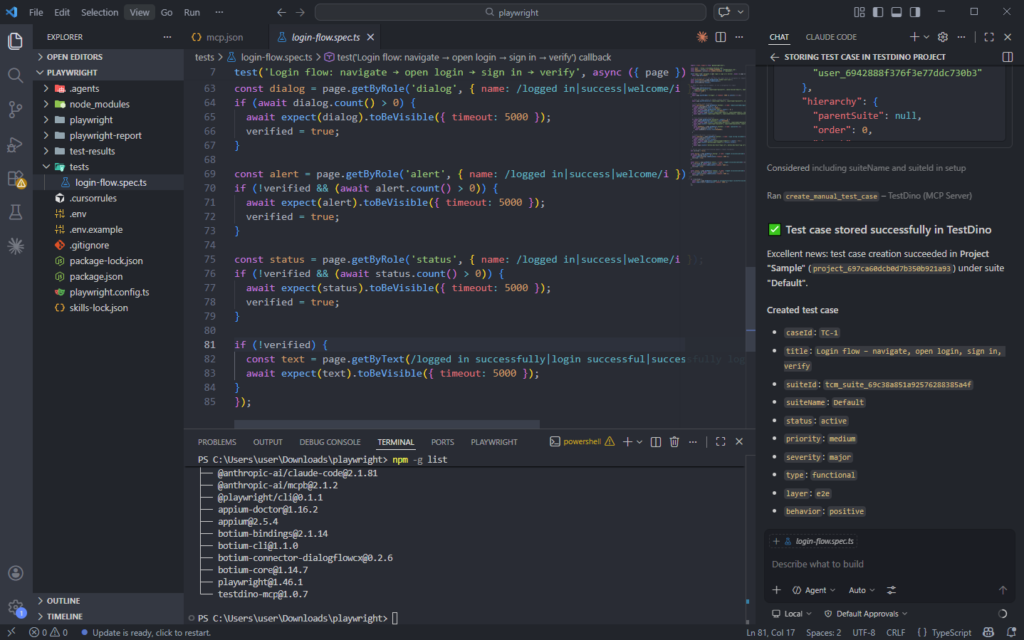Open the Agent mode dropdown
1024x640 pixels.
click(x=814, y=590)
